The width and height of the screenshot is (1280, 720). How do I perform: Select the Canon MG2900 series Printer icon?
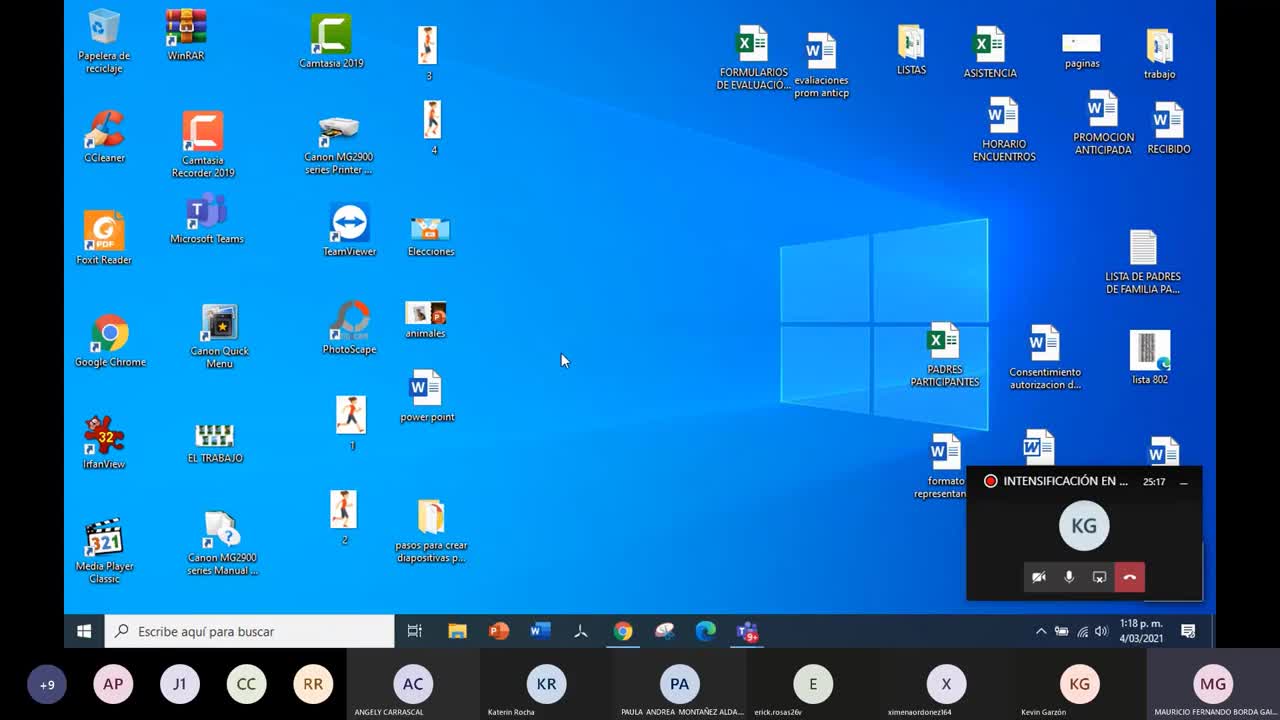tap(338, 145)
